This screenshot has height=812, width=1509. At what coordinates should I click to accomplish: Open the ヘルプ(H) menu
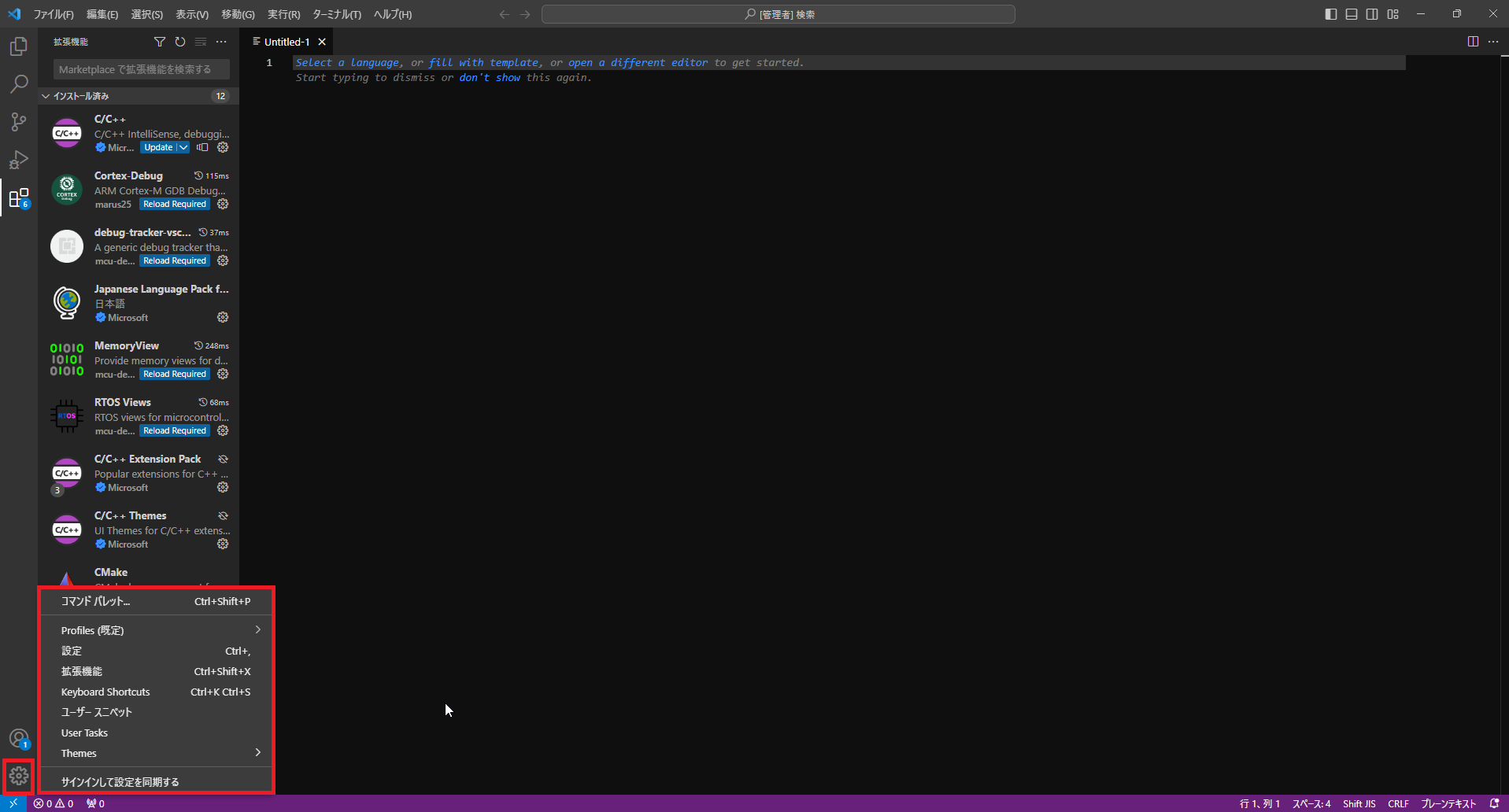pos(393,14)
